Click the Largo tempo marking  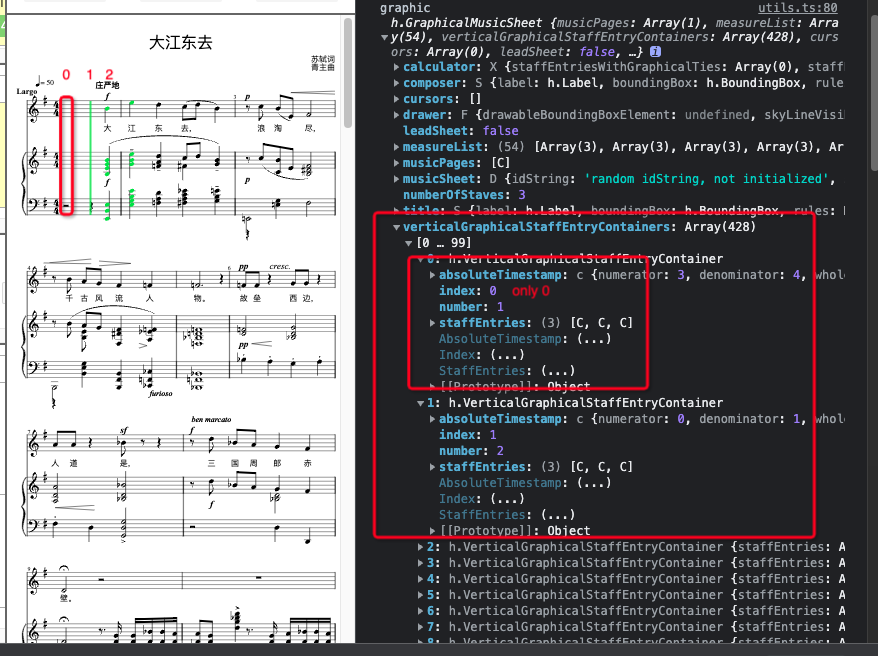(x=26, y=91)
